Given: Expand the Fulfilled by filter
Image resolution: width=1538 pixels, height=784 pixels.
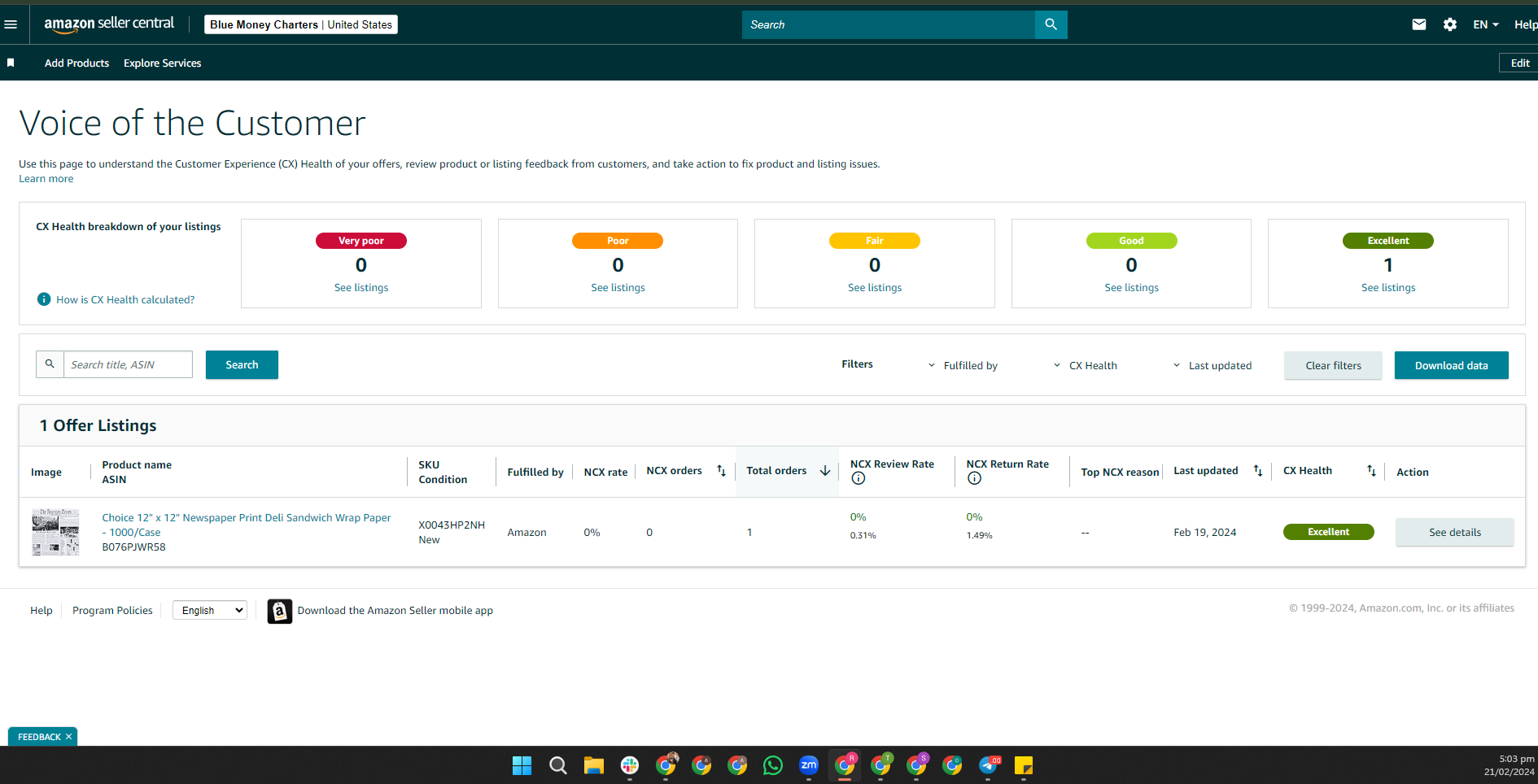Looking at the screenshot, I should [963, 366].
